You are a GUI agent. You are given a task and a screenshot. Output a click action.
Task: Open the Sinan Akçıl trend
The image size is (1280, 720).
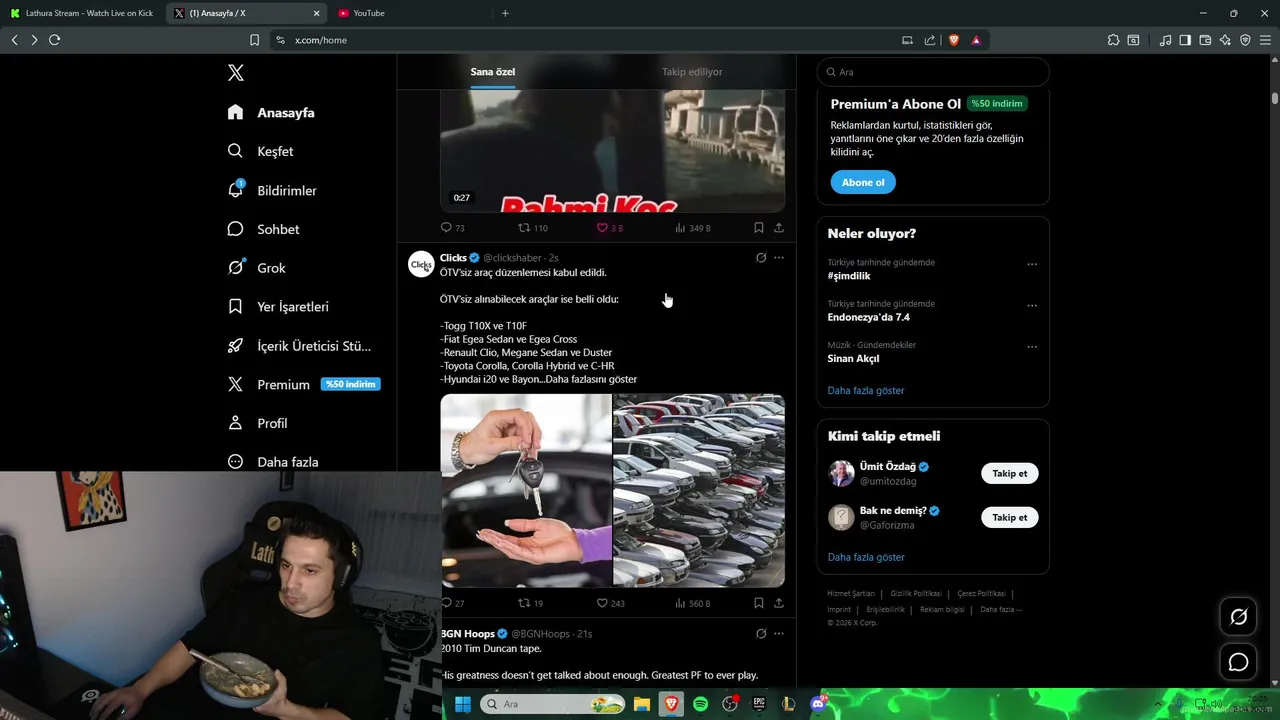pyautogui.click(x=853, y=358)
